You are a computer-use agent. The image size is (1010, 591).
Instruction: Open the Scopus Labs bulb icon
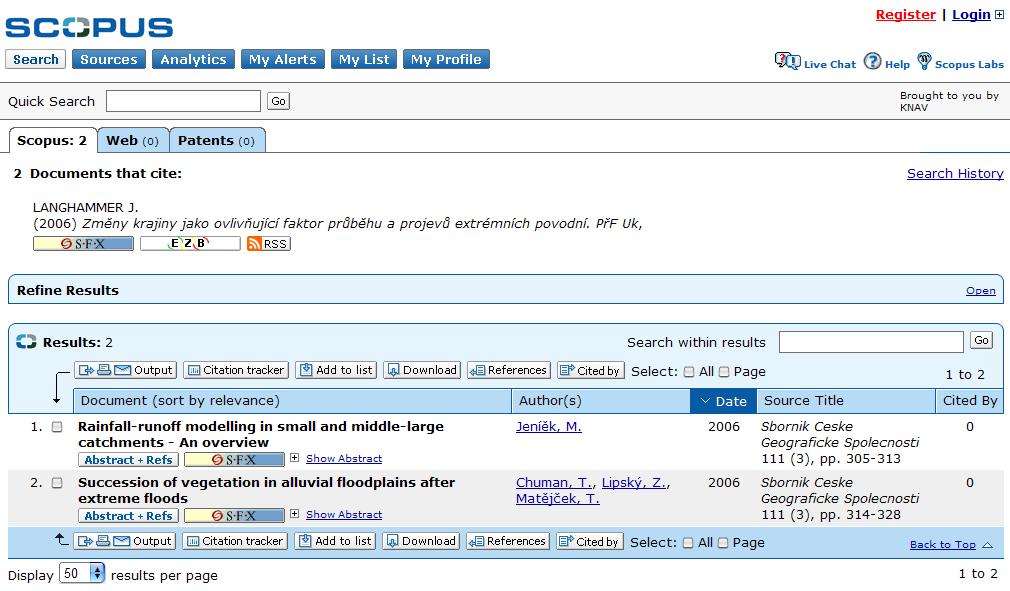tap(924, 61)
